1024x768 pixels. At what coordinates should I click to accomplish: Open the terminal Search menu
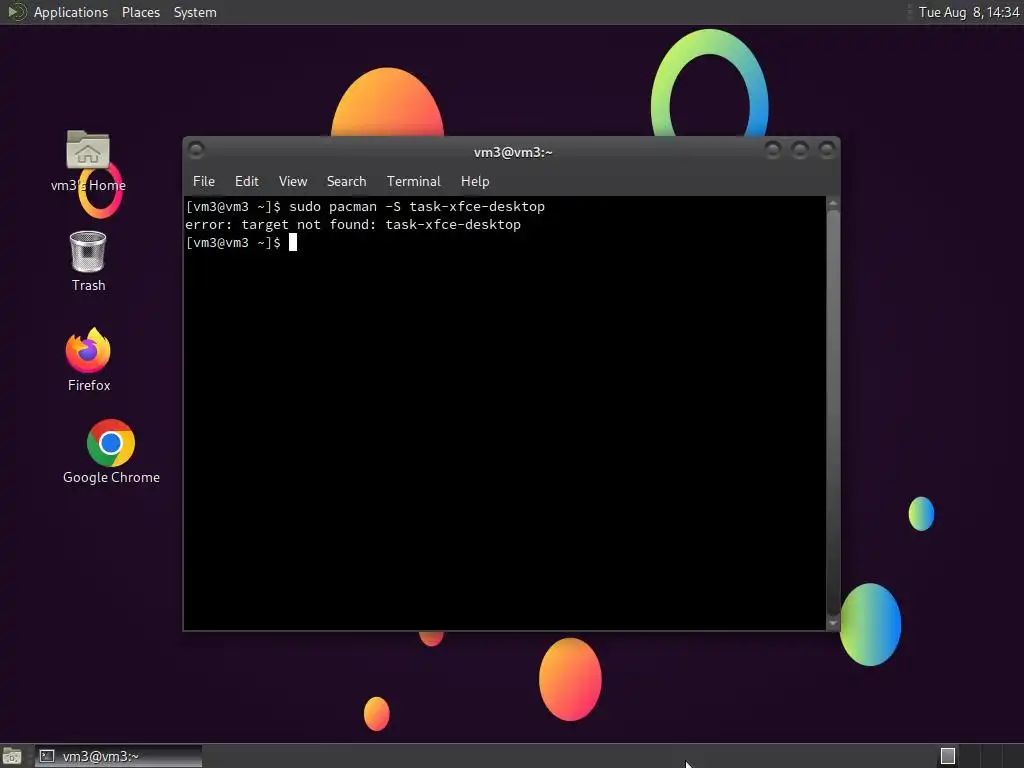(x=346, y=182)
